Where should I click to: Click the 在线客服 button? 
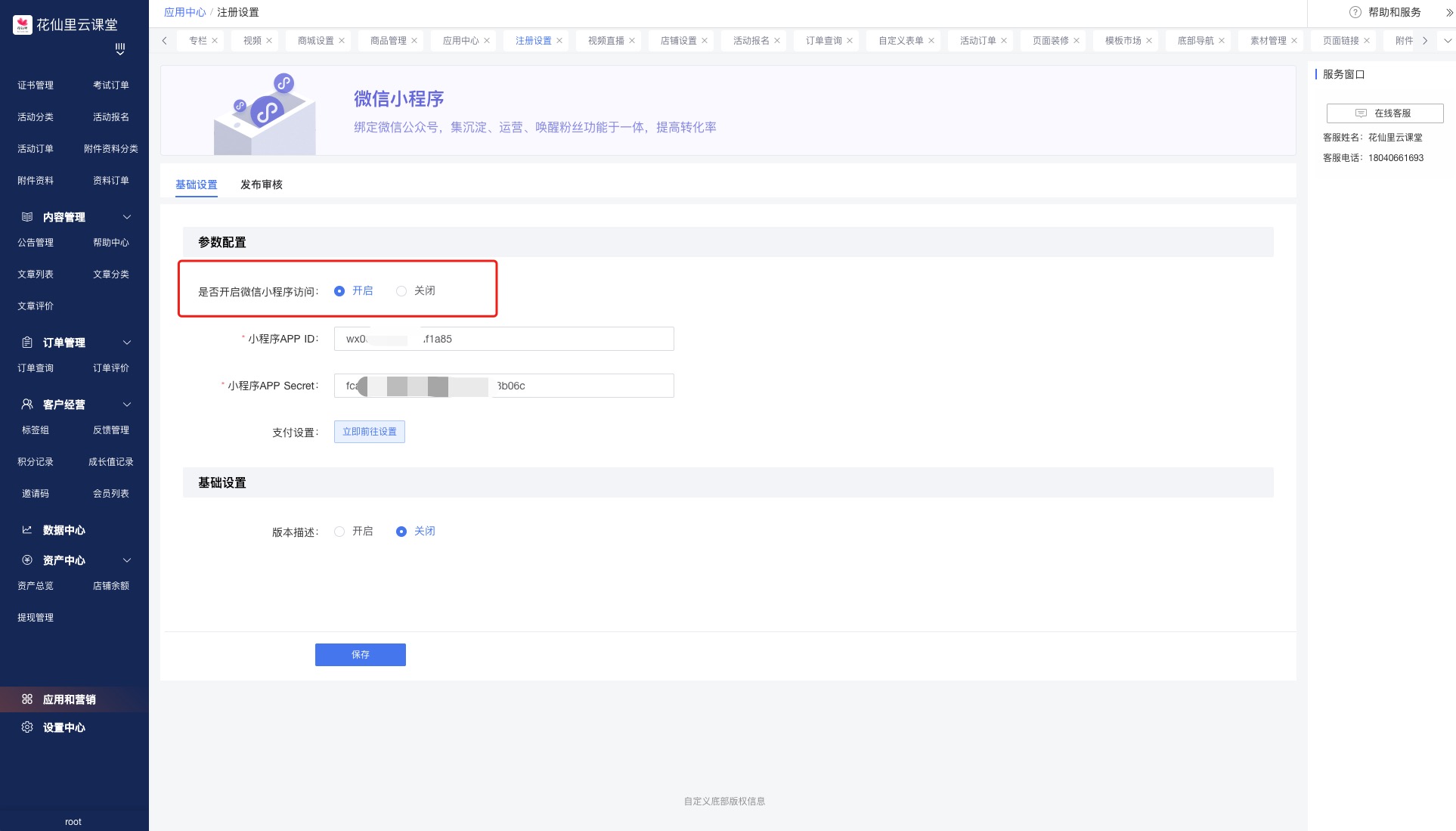click(x=1385, y=113)
